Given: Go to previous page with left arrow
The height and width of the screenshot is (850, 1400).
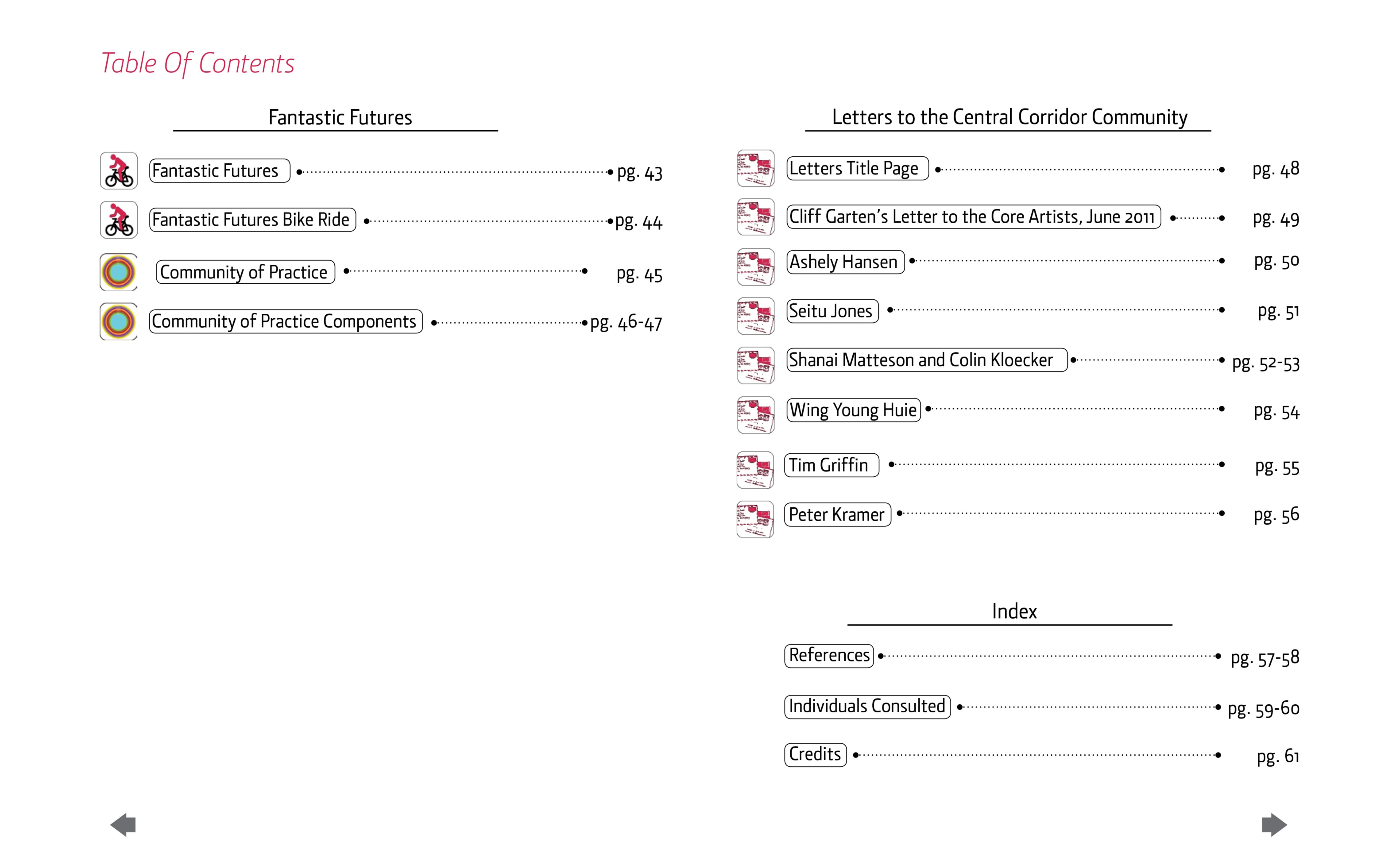Looking at the screenshot, I should (123, 824).
